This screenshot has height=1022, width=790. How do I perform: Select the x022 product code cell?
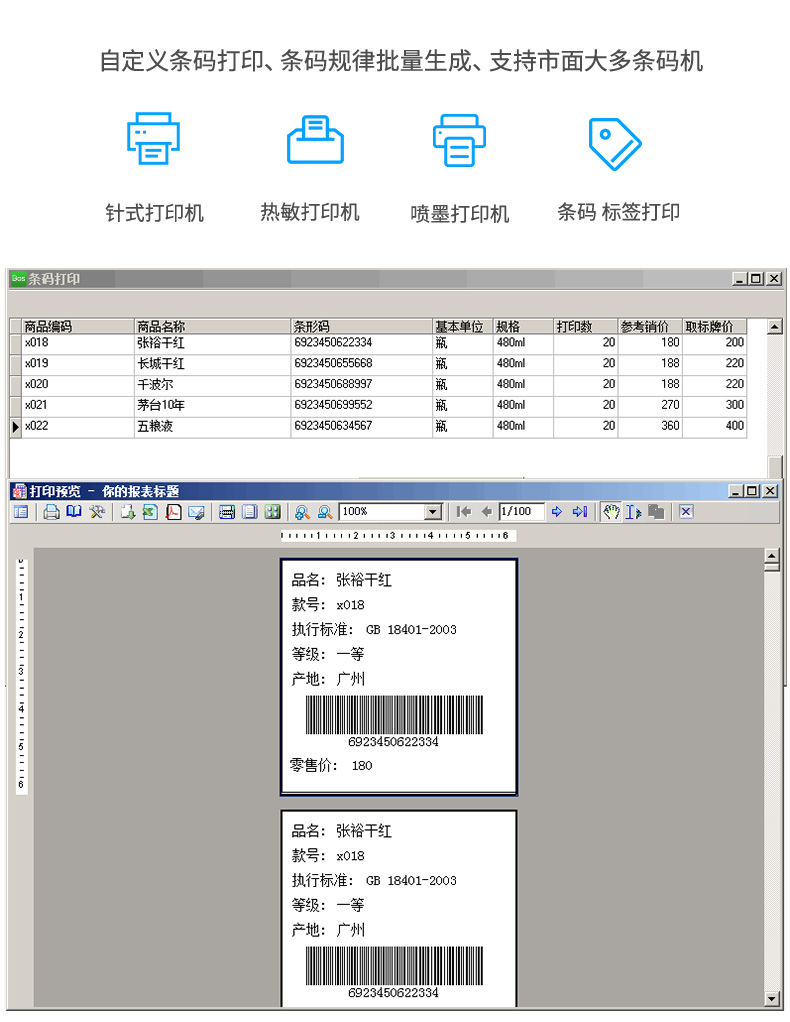[78, 427]
